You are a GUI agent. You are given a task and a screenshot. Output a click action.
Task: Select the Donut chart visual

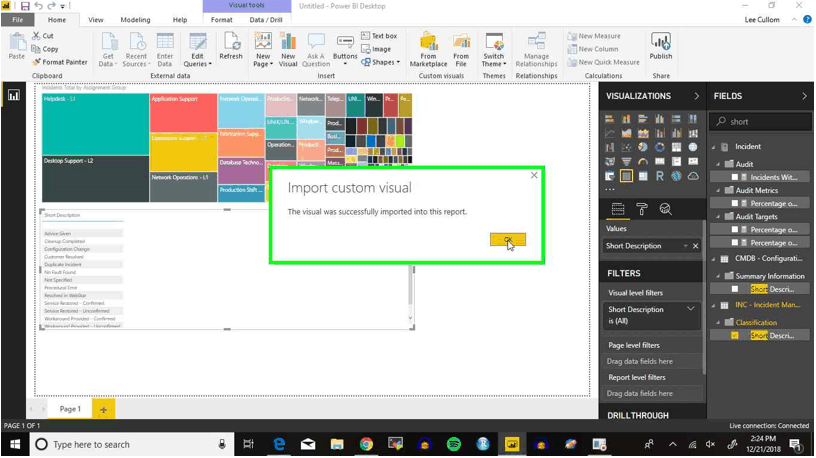point(660,147)
